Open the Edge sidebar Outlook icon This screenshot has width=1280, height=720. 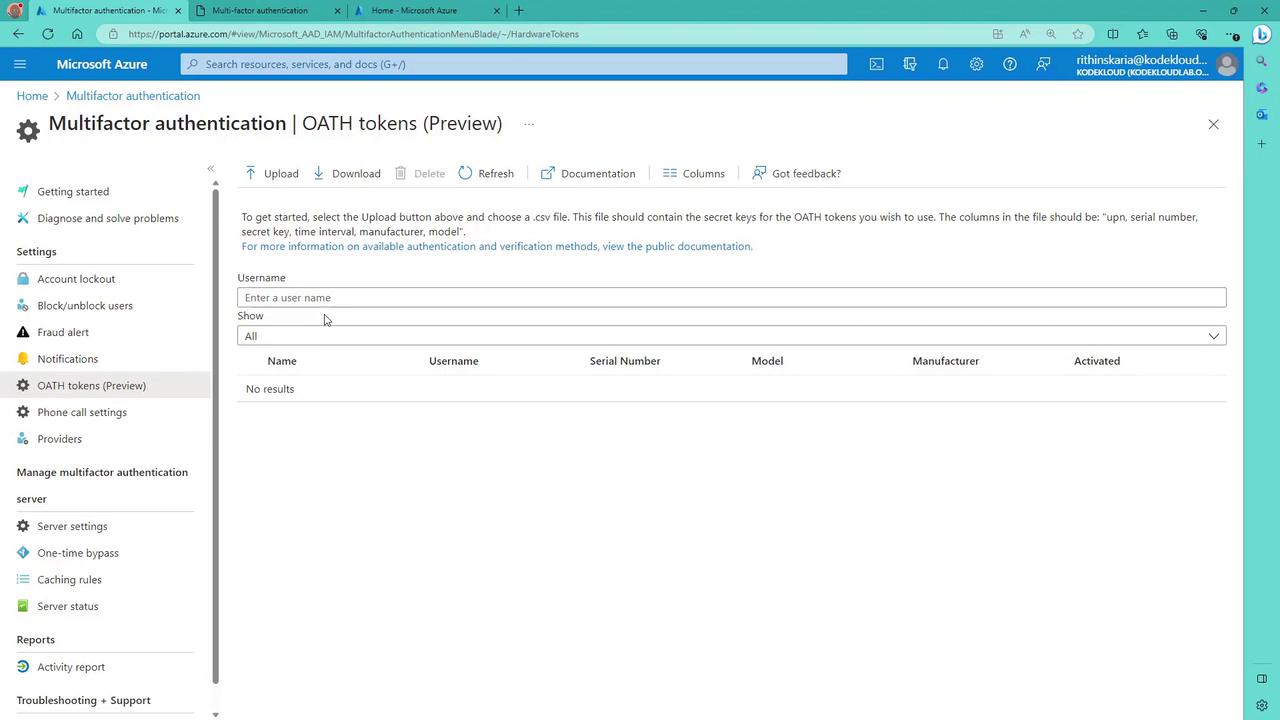point(1262,115)
